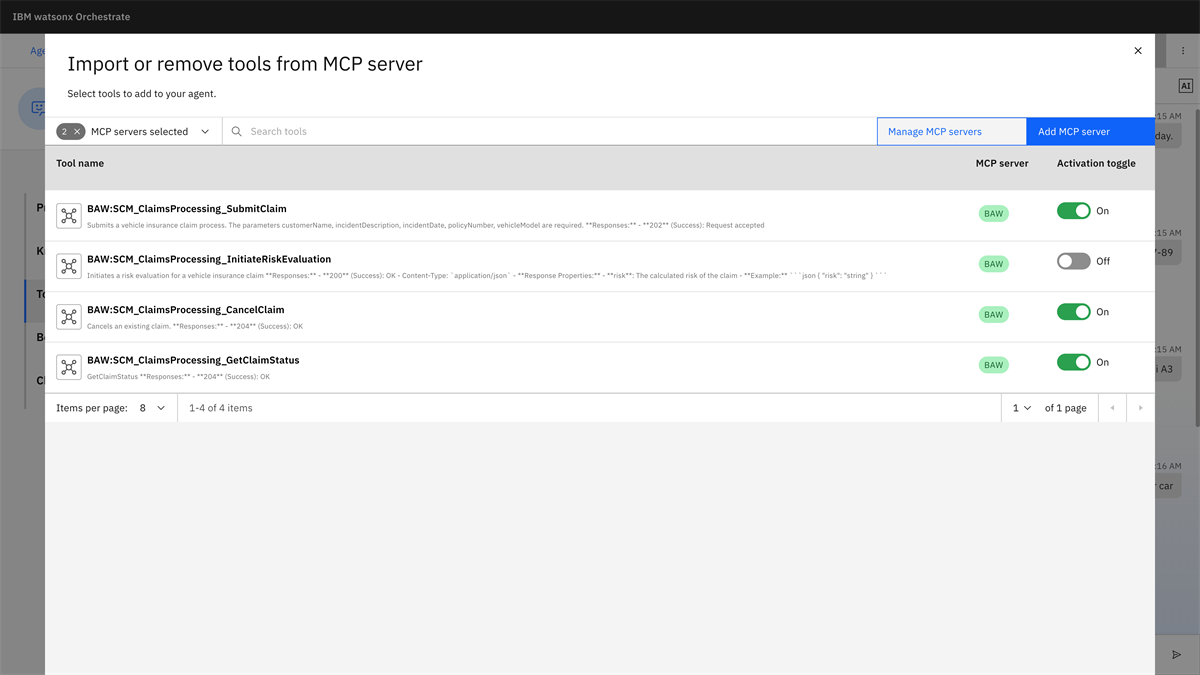The image size is (1200, 675).
Task: Click the SubmitClaim tool icon
Action: [68, 216]
